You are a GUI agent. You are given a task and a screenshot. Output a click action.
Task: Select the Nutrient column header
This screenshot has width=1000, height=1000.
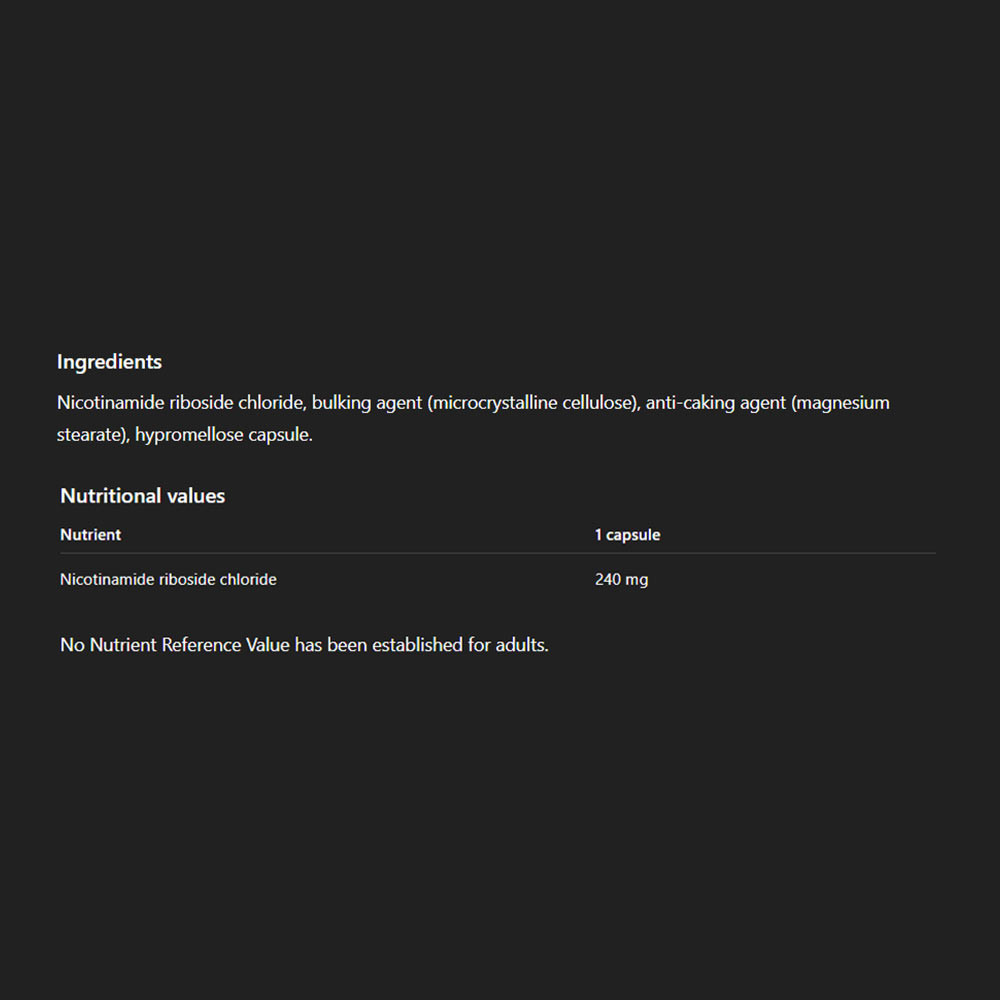91,534
